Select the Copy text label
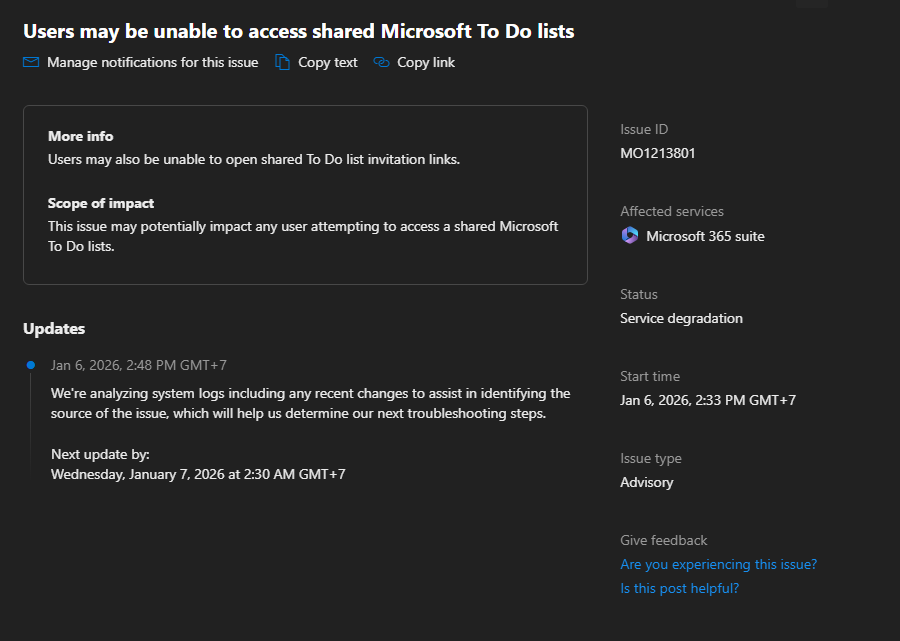The height and width of the screenshot is (641, 900). click(328, 62)
